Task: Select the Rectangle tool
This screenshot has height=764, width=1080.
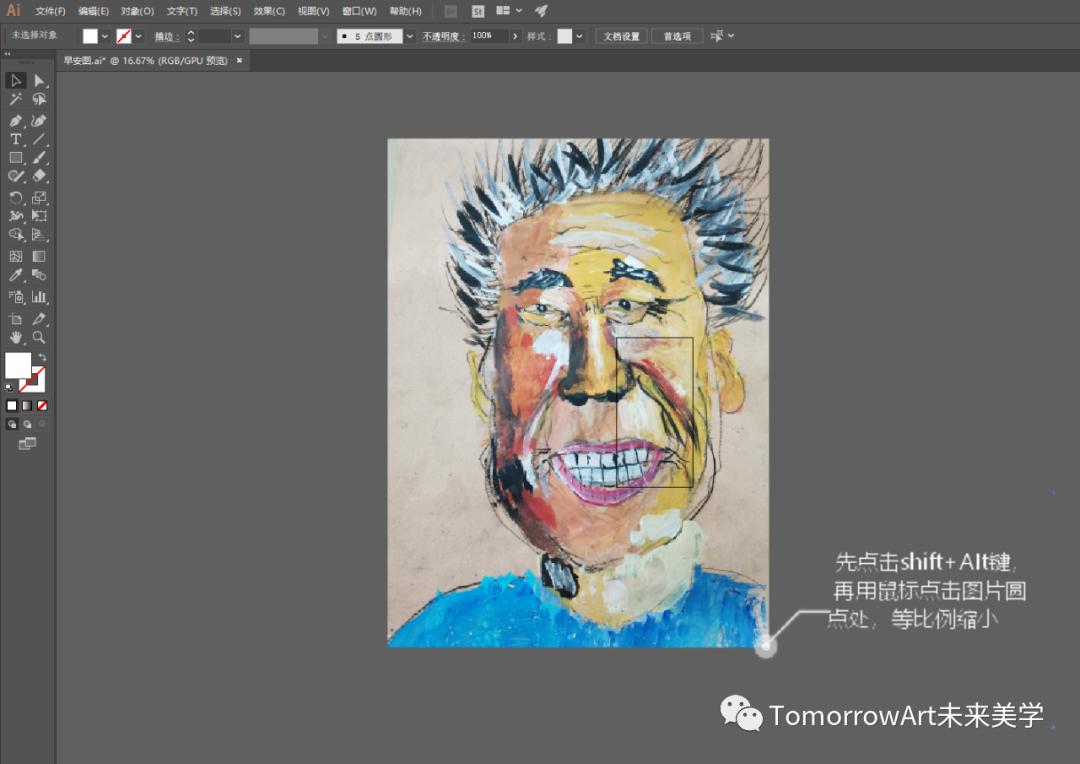Action: click(x=16, y=158)
